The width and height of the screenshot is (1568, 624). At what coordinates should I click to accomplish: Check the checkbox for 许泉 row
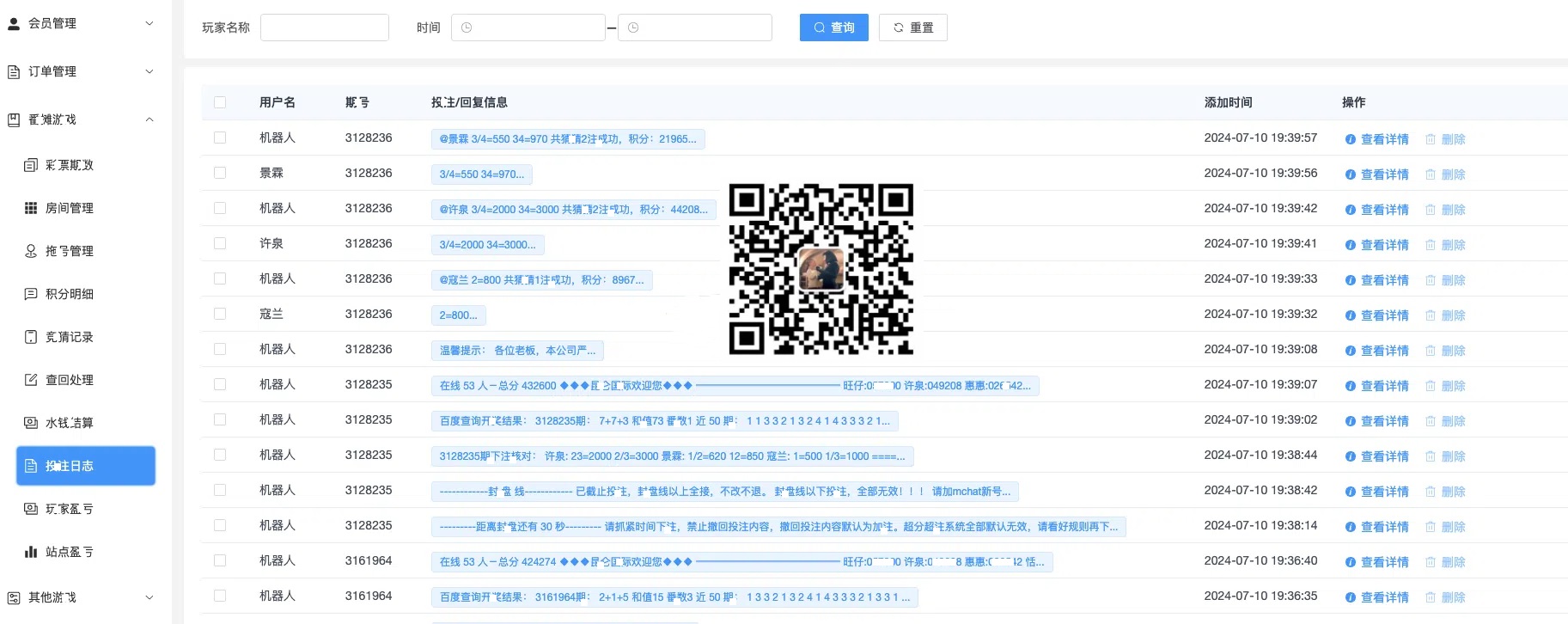point(220,243)
